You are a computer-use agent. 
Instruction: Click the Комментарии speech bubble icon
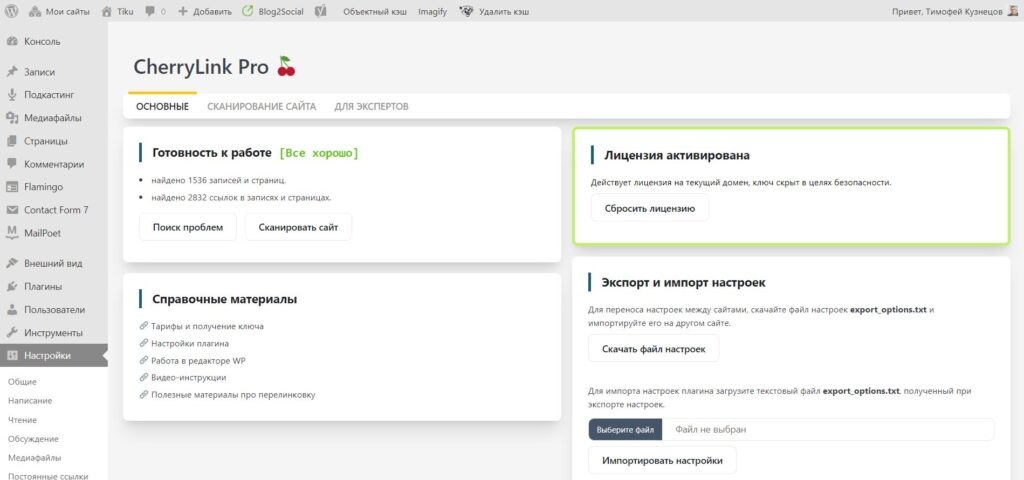(12, 164)
